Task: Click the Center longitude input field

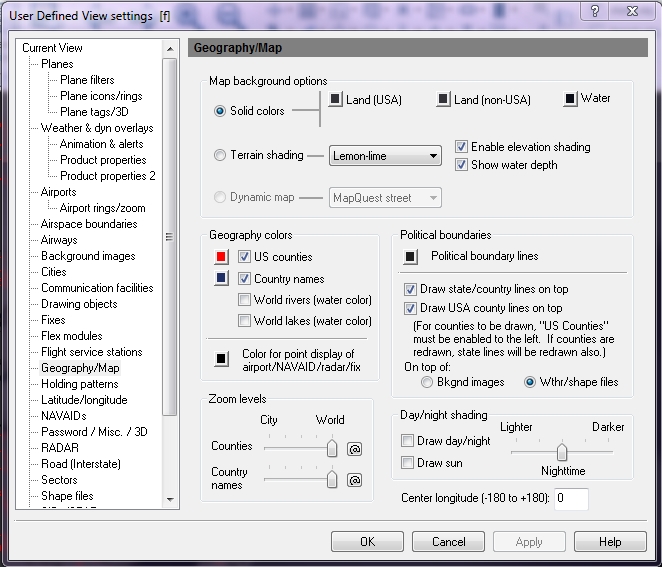Action: coord(571,498)
